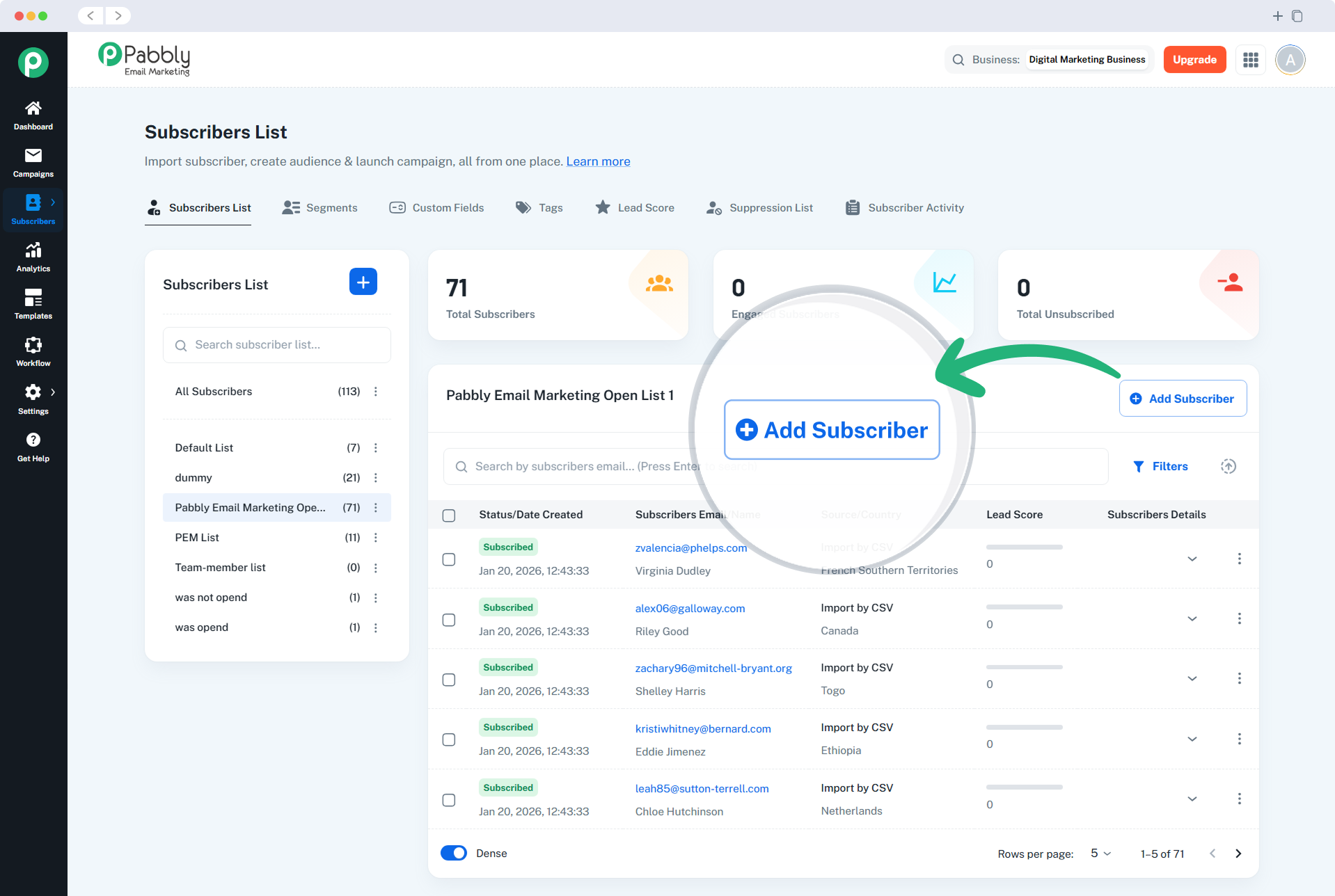The width and height of the screenshot is (1335, 896).
Task: Select checkbox for kristiwhitney@bernard.com row
Action: 449,739
